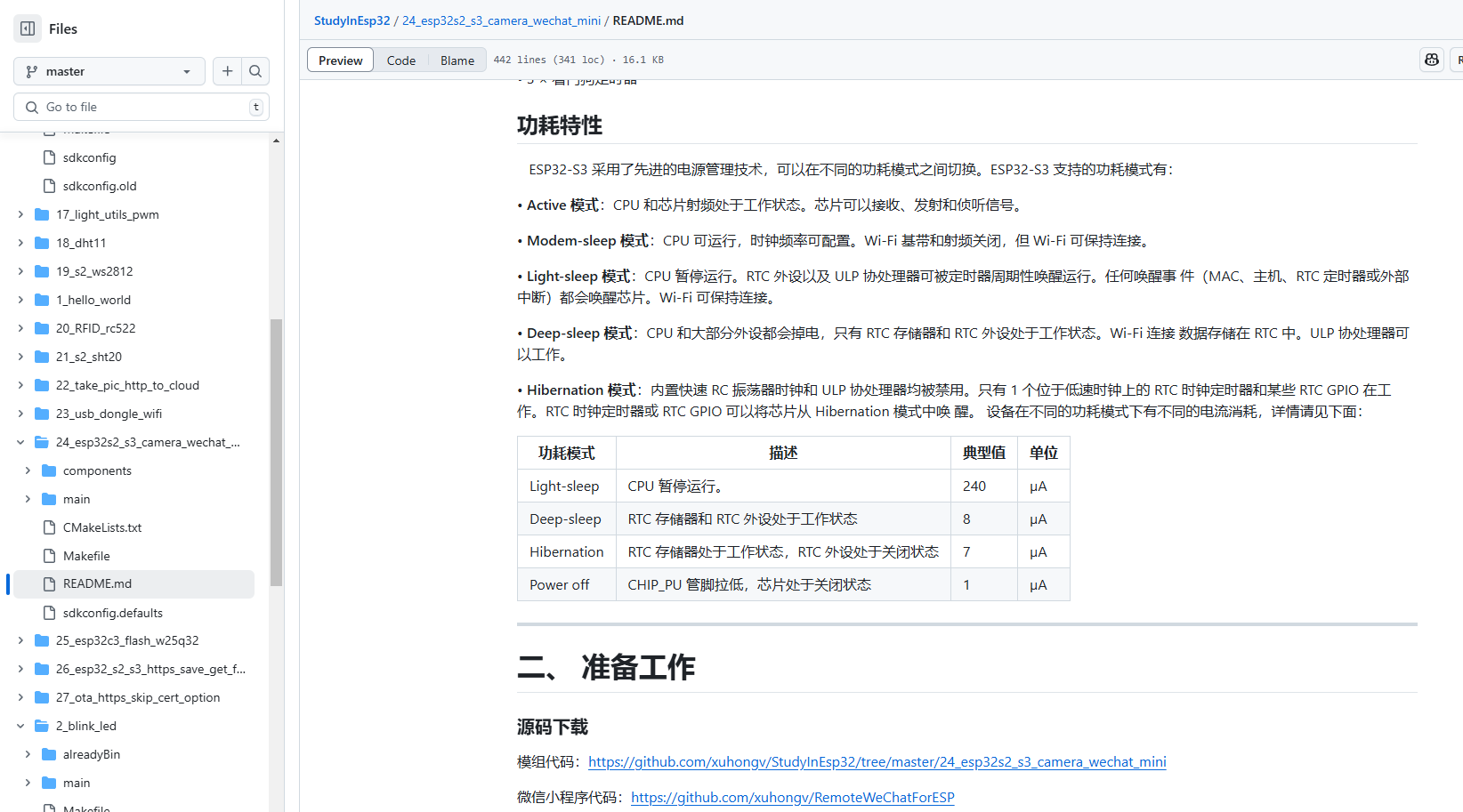Select the 18_dht11 folder icon
The width and height of the screenshot is (1463, 812).
pos(42,243)
